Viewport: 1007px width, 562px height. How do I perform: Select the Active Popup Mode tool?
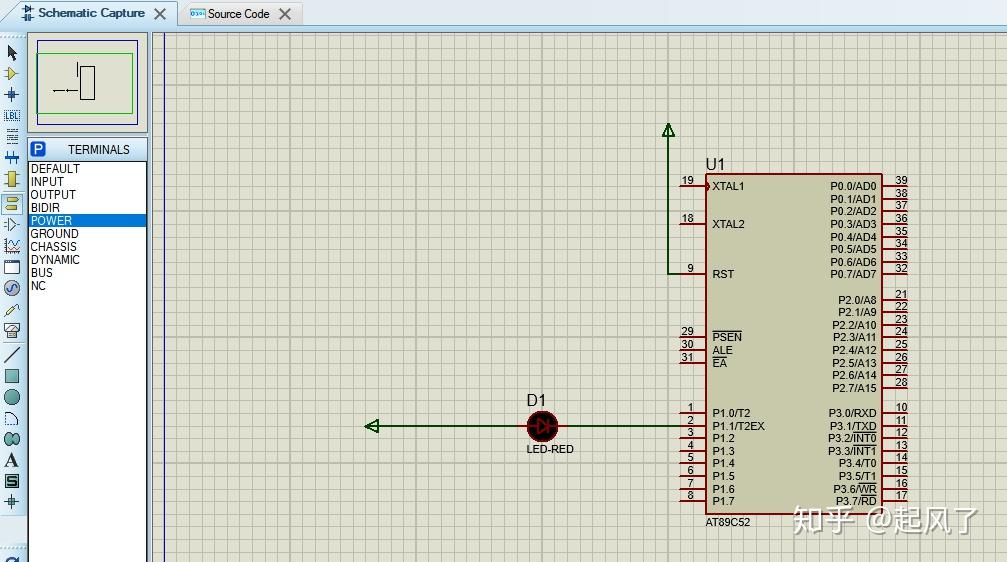point(12,267)
